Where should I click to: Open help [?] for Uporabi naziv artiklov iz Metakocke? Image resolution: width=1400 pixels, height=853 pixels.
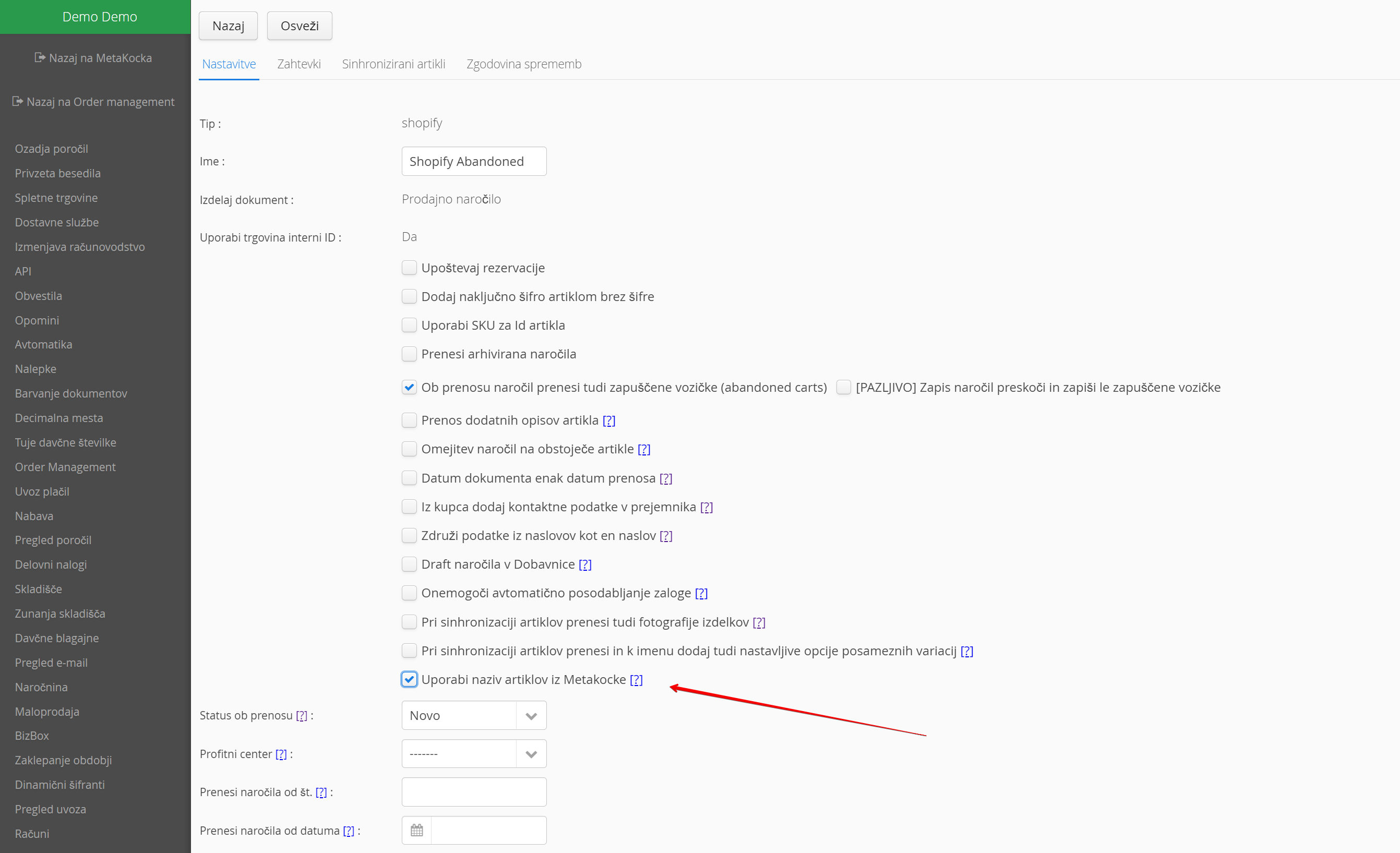(636, 680)
